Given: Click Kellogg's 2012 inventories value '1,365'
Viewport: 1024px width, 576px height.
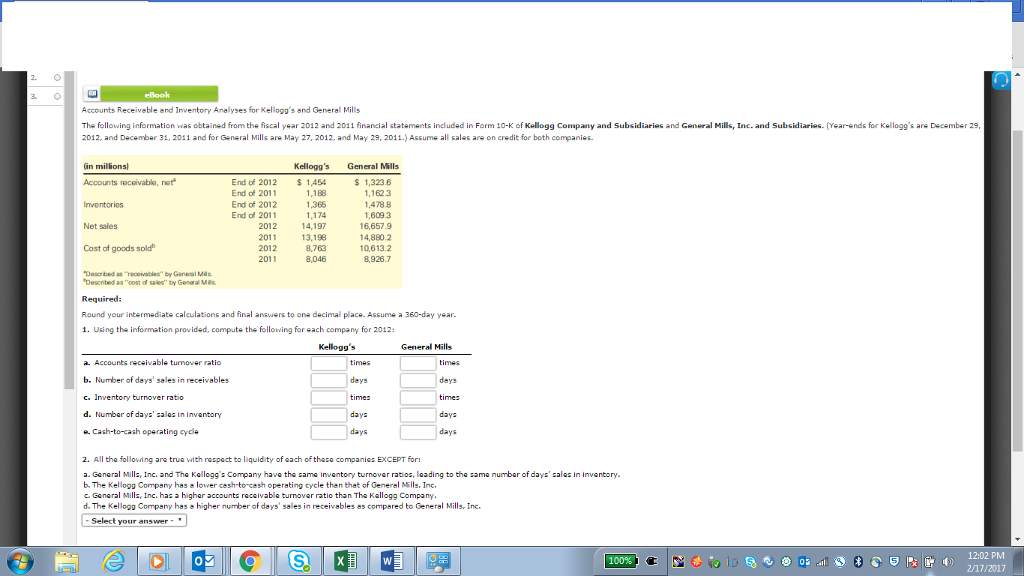Looking at the screenshot, I should click(x=316, y=205).
